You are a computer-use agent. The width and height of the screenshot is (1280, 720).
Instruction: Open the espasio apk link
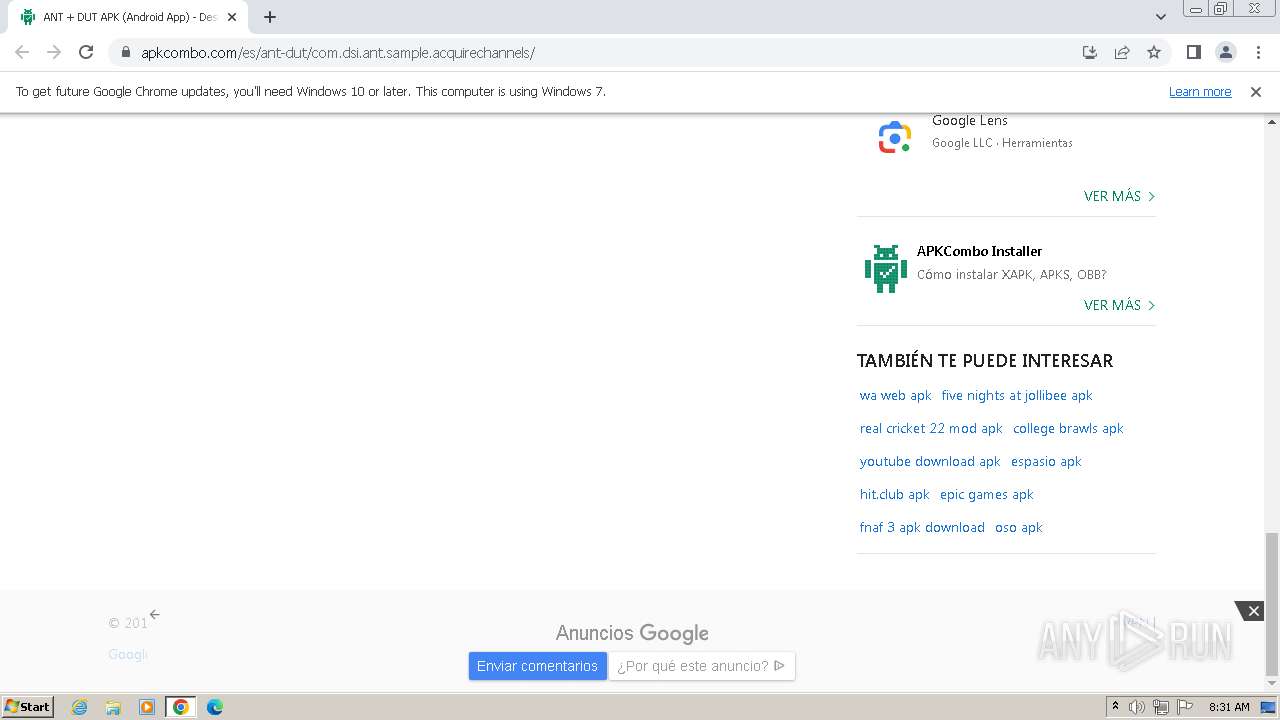click(x=1046, y=461)
